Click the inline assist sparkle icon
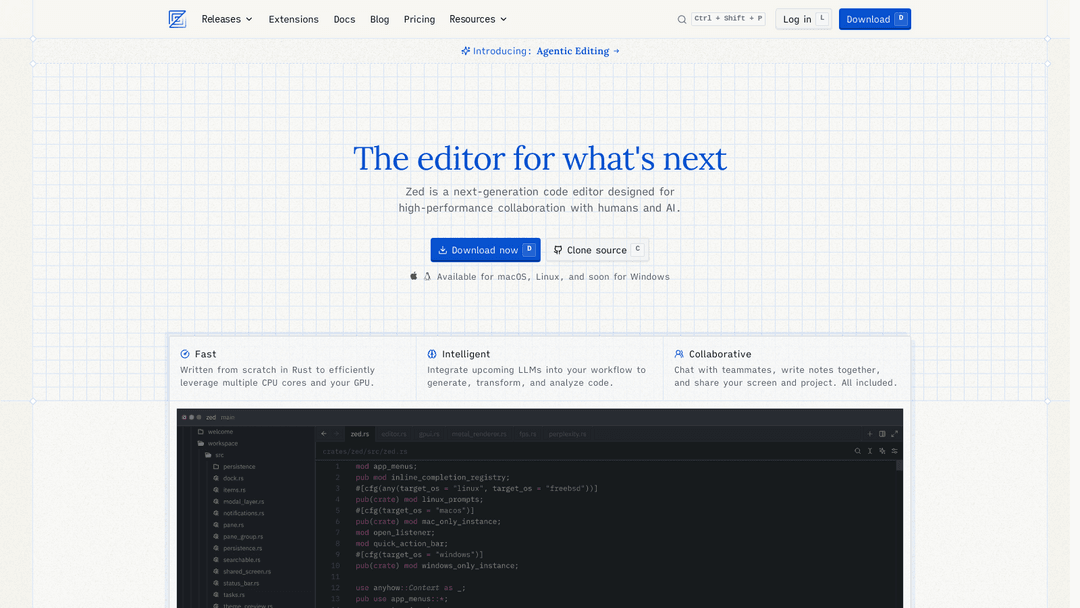 click(882, 451)
